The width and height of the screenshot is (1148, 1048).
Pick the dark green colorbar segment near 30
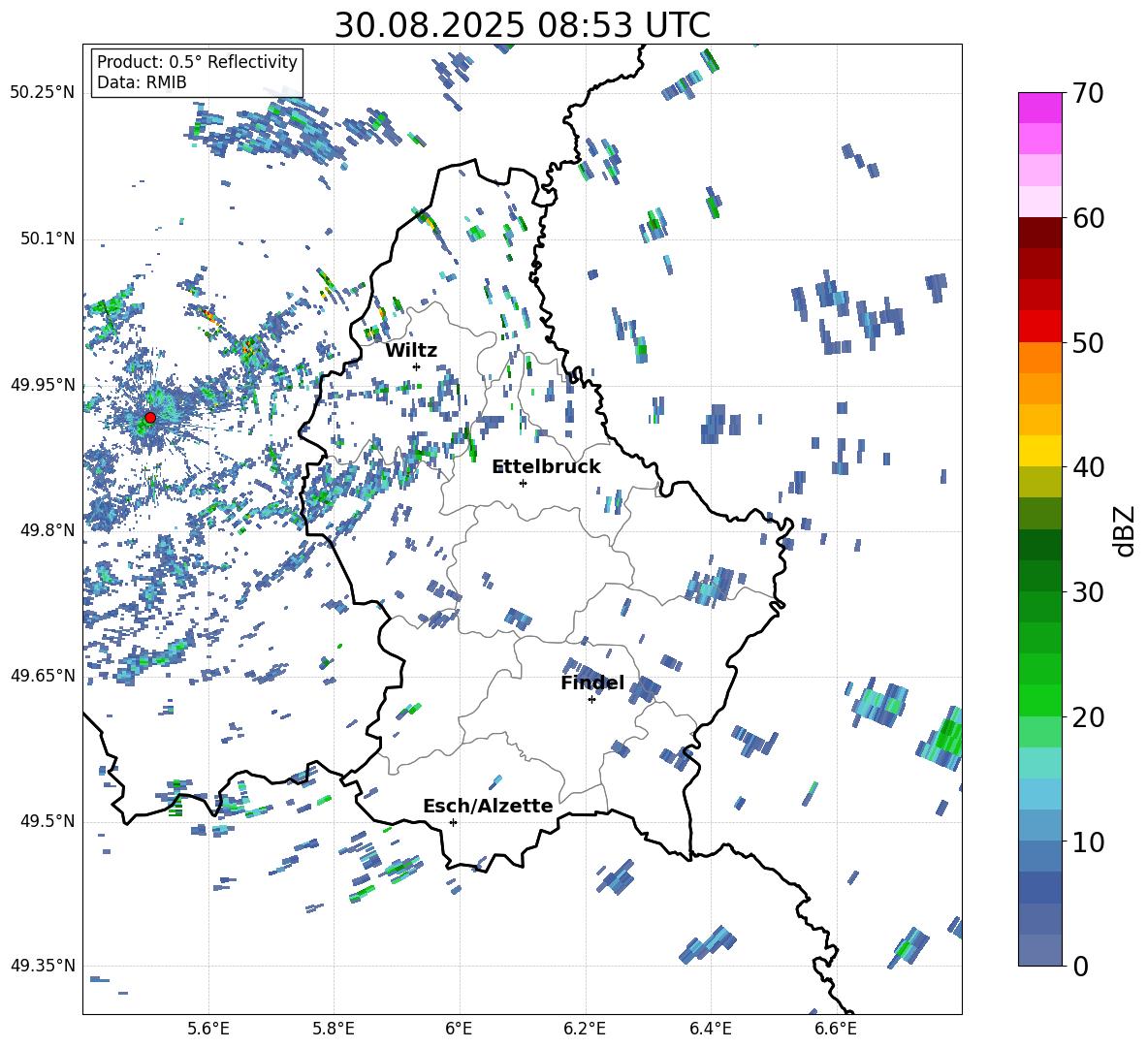click(x=1039, y=576)
